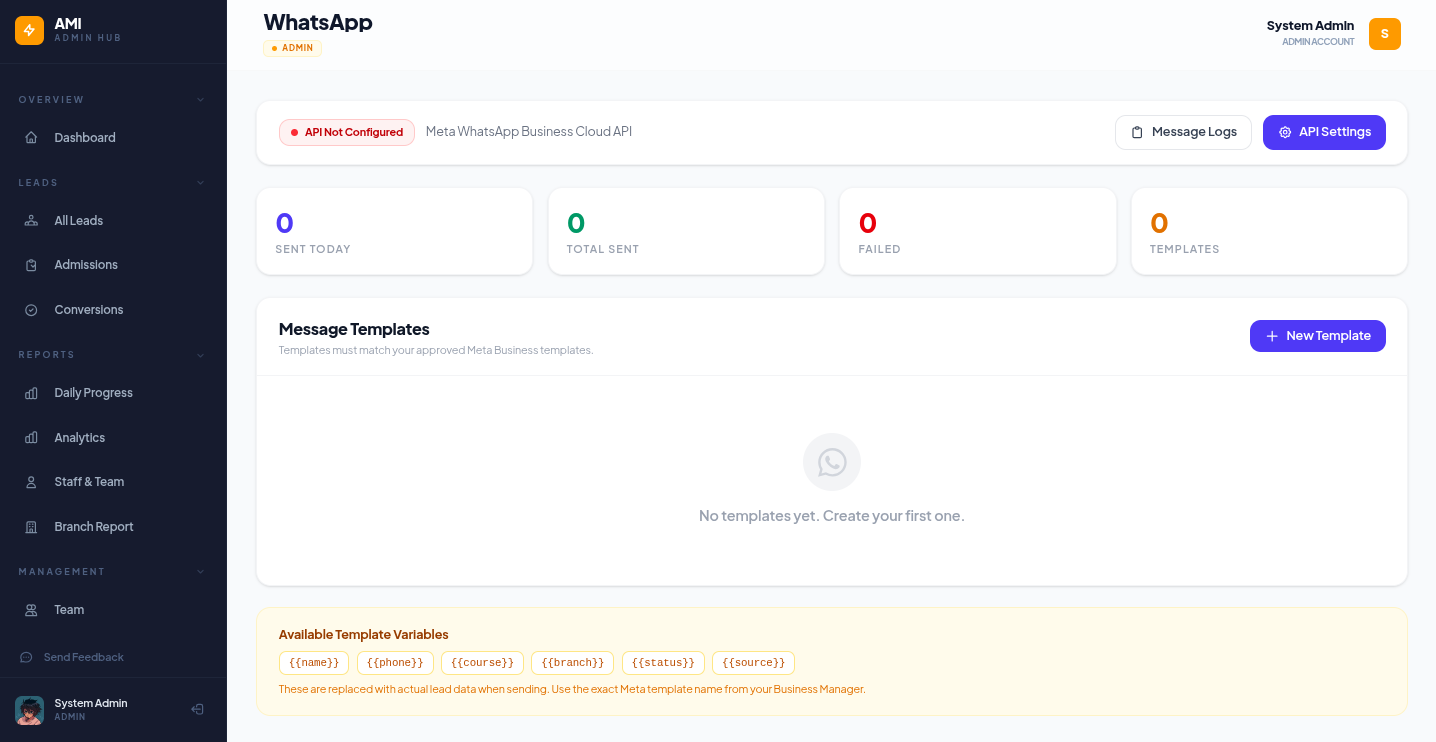Open Team under Management

pos(113,610)
